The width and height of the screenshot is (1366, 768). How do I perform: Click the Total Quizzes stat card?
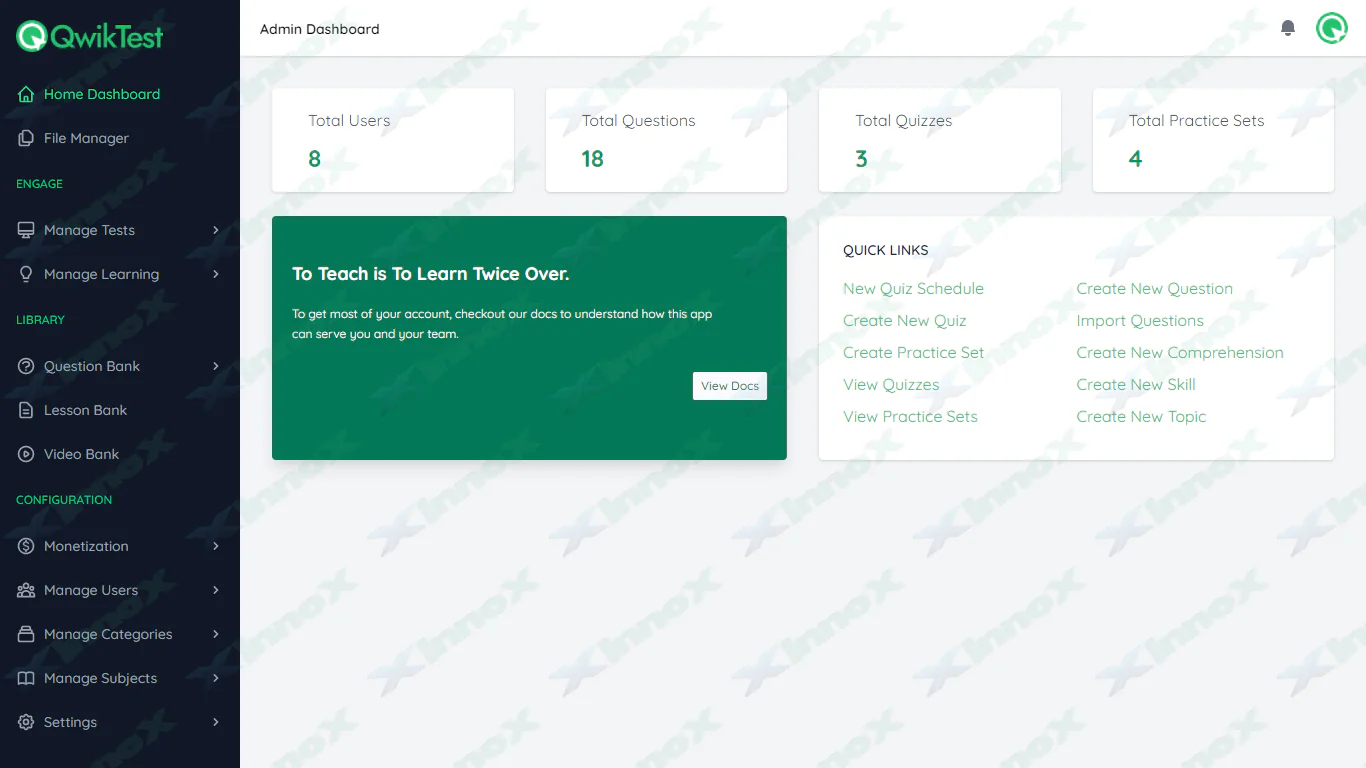point(939,140)
